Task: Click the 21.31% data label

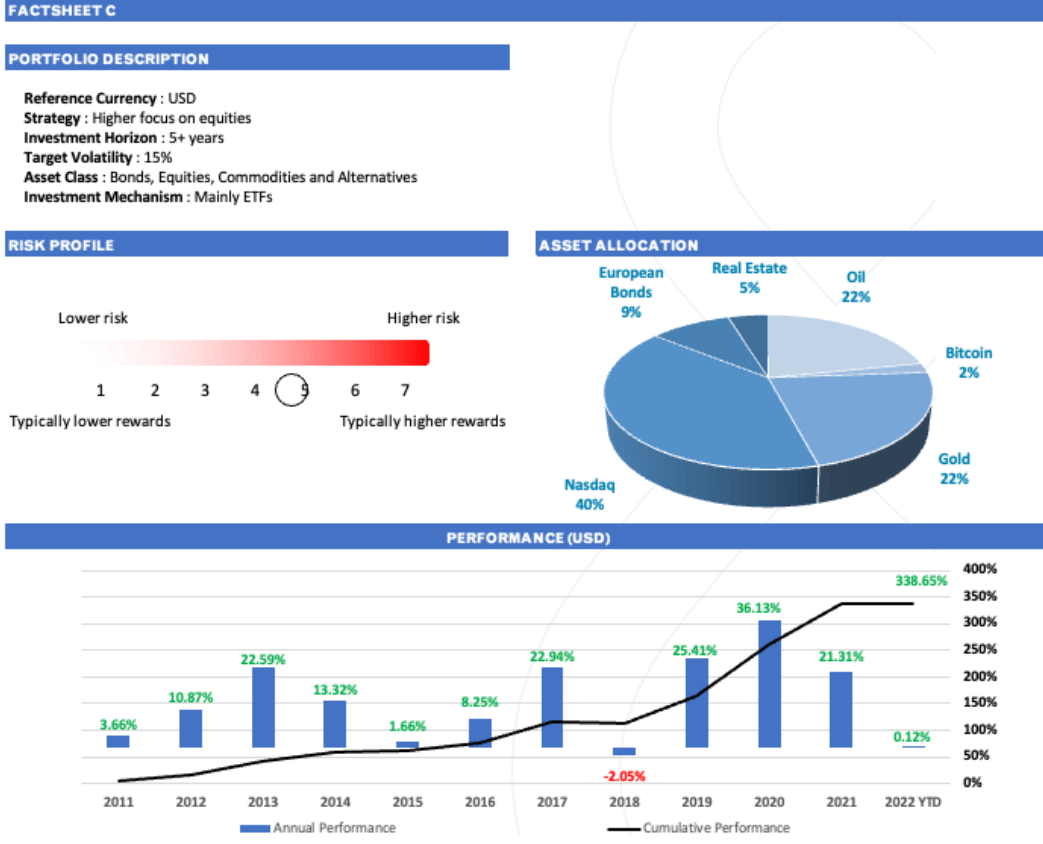Action: [x=841, y=656]
